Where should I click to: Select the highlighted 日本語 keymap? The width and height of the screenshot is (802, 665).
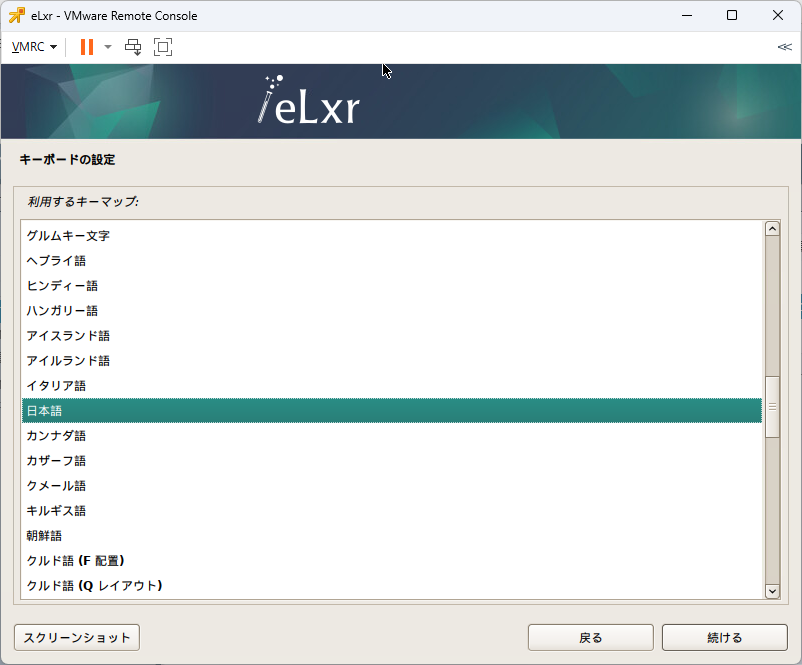392,410
